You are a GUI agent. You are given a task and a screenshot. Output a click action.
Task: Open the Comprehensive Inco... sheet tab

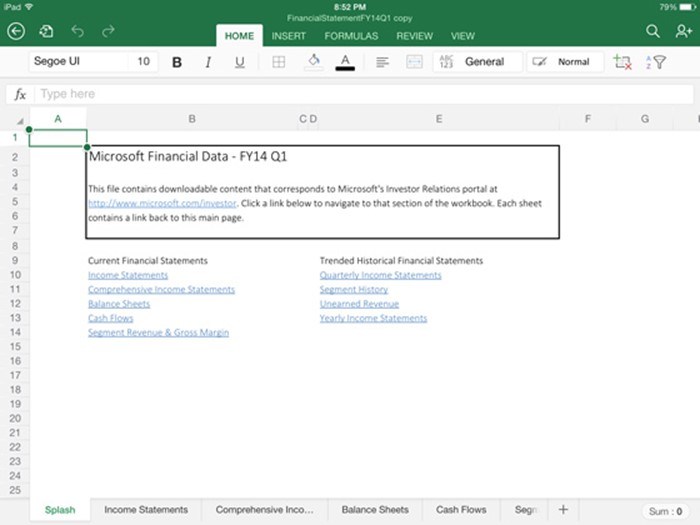264,510
